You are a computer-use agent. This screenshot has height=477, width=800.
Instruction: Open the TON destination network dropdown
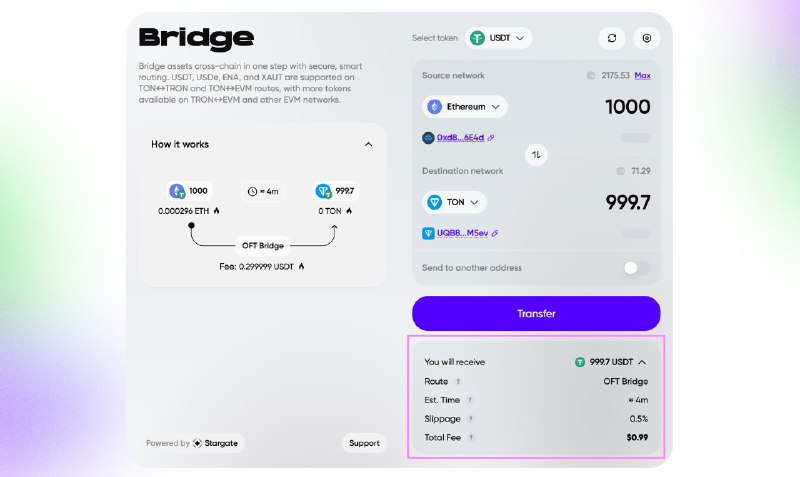click(454, 202)
